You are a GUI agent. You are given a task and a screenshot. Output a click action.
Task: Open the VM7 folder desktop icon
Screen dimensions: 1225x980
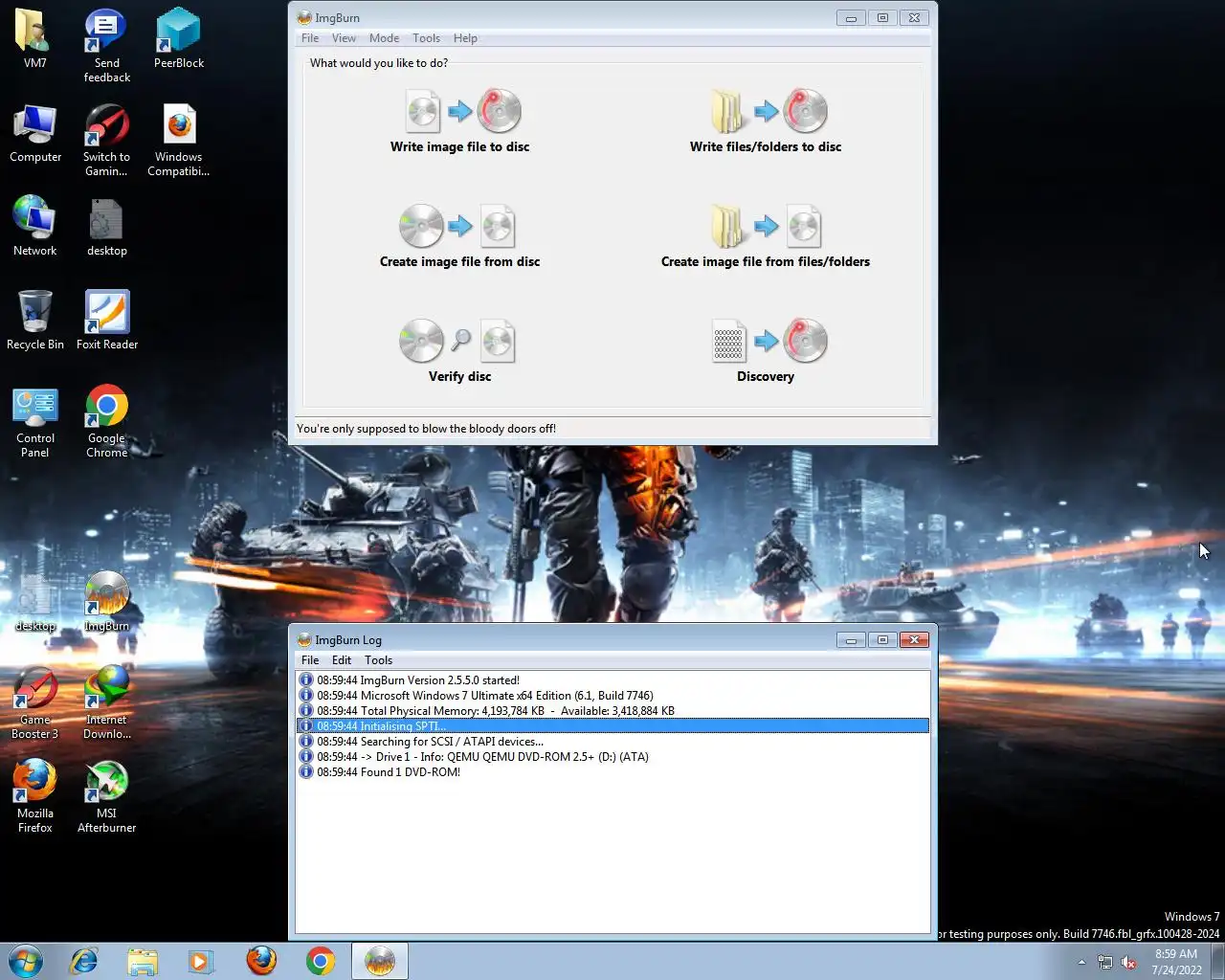coord(35,38)
